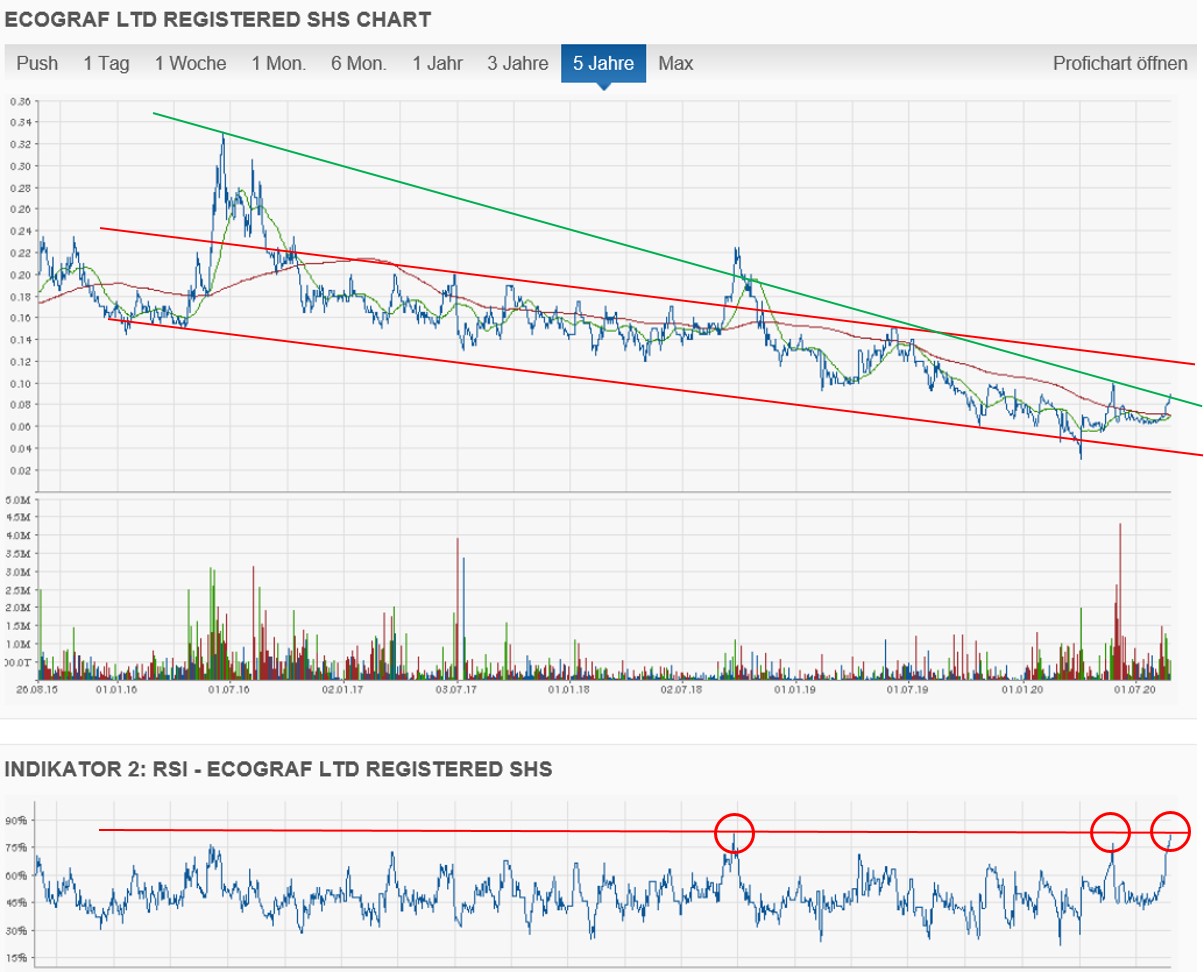Choose the 1 Jahr timeframe
The image size is (1204, 972).
[437, 63]
